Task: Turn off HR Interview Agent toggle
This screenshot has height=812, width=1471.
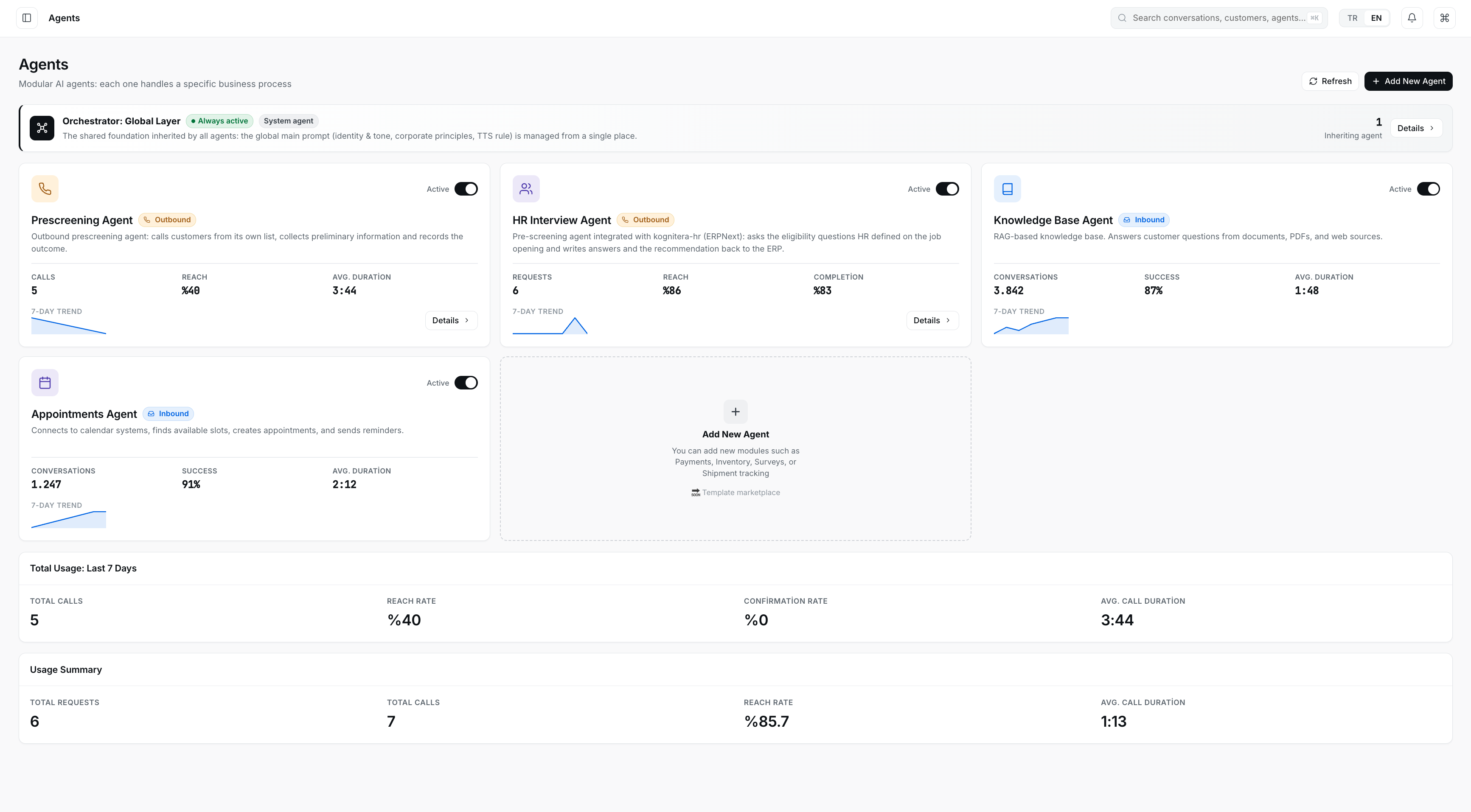Action: 947,189
